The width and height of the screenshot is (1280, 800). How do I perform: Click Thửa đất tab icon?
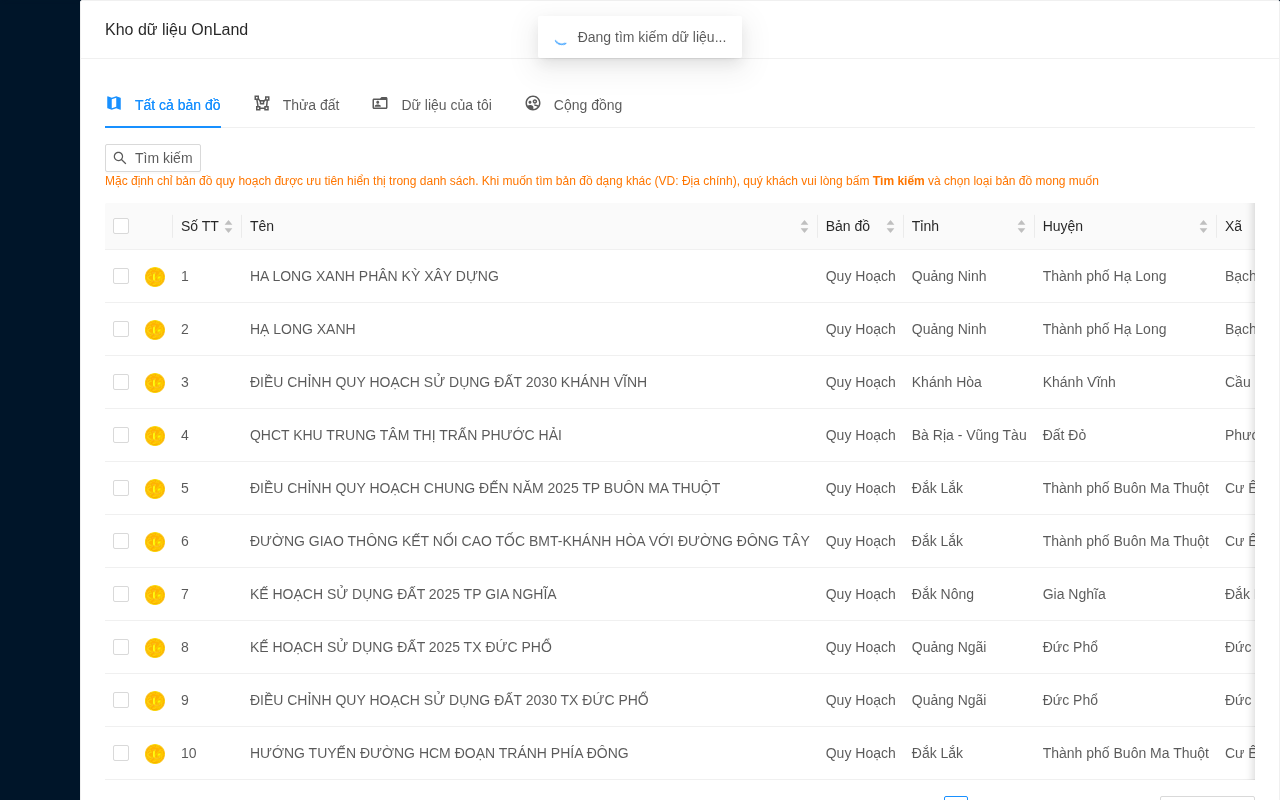[262, 103]
